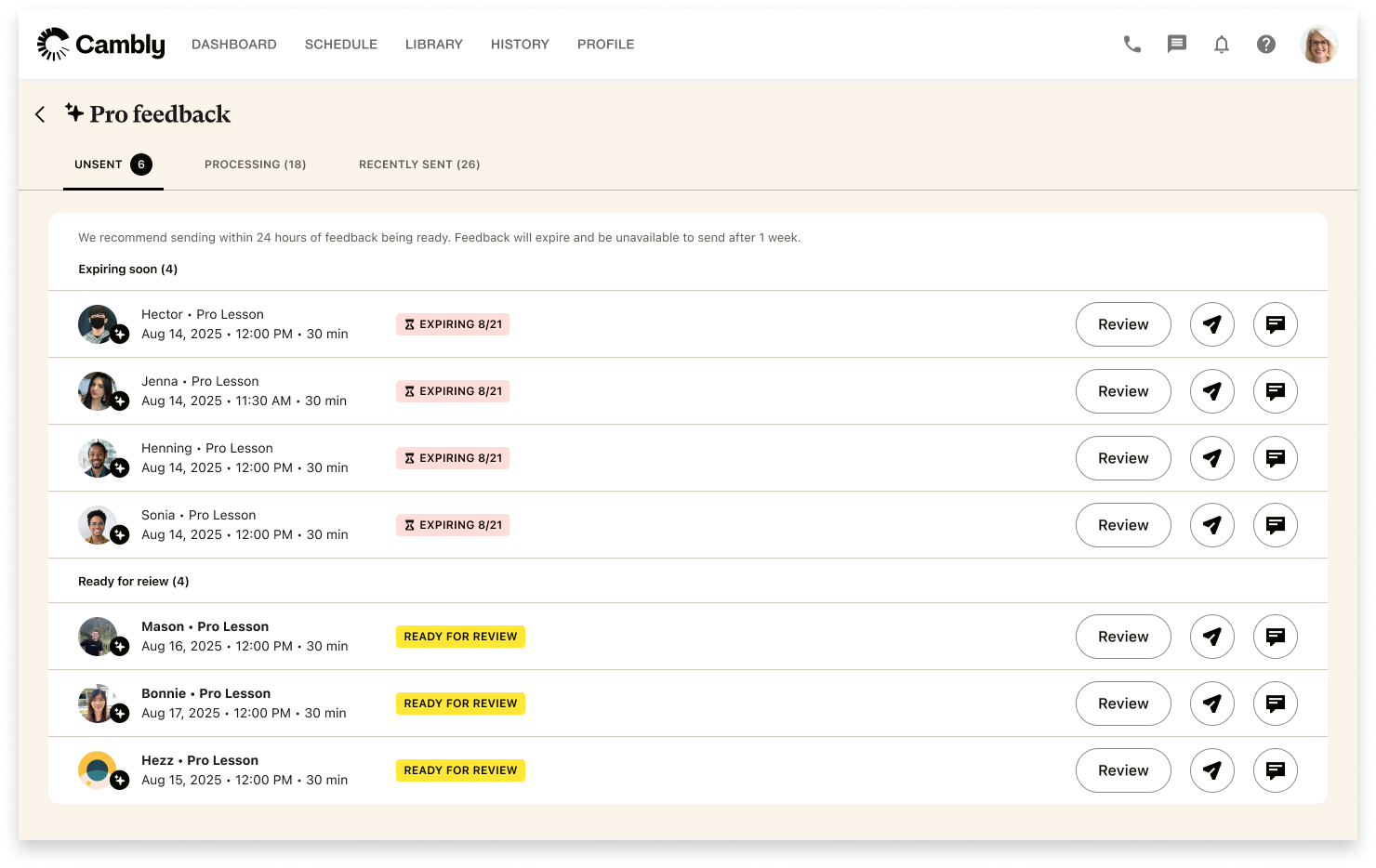
Task: Review Bonnie's Pro Lesson feedback
Action: (1123, 704)
